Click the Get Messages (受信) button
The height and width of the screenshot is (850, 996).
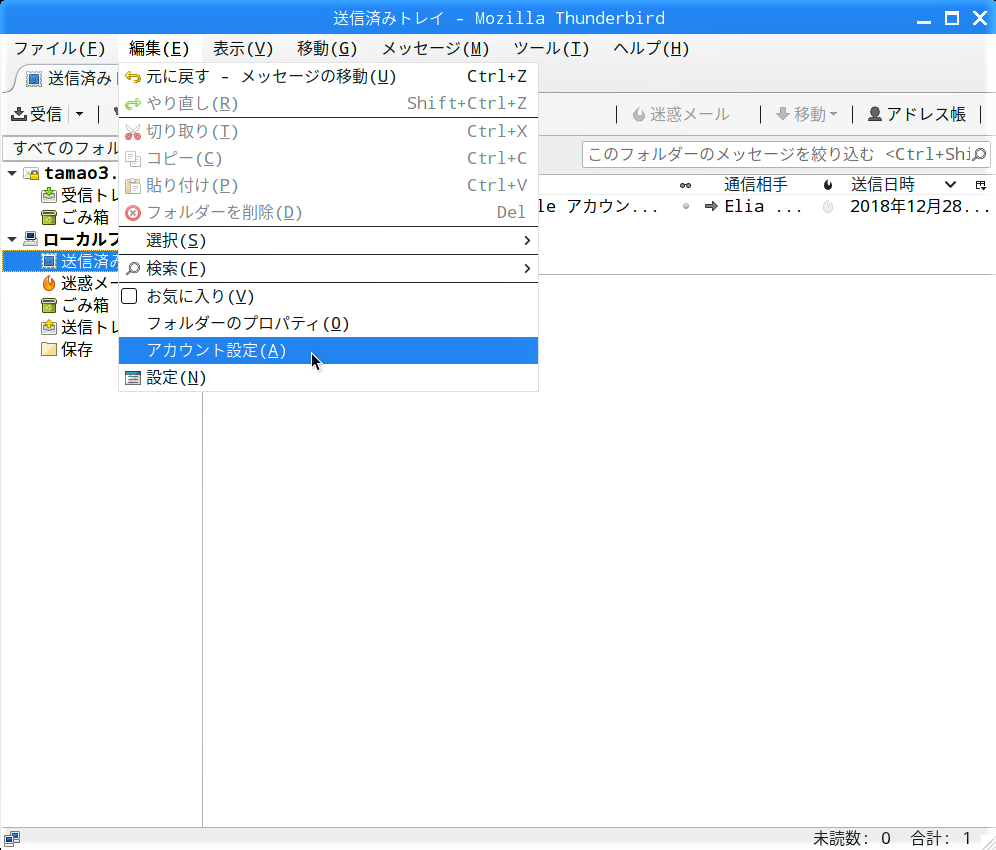pos(37,114)
